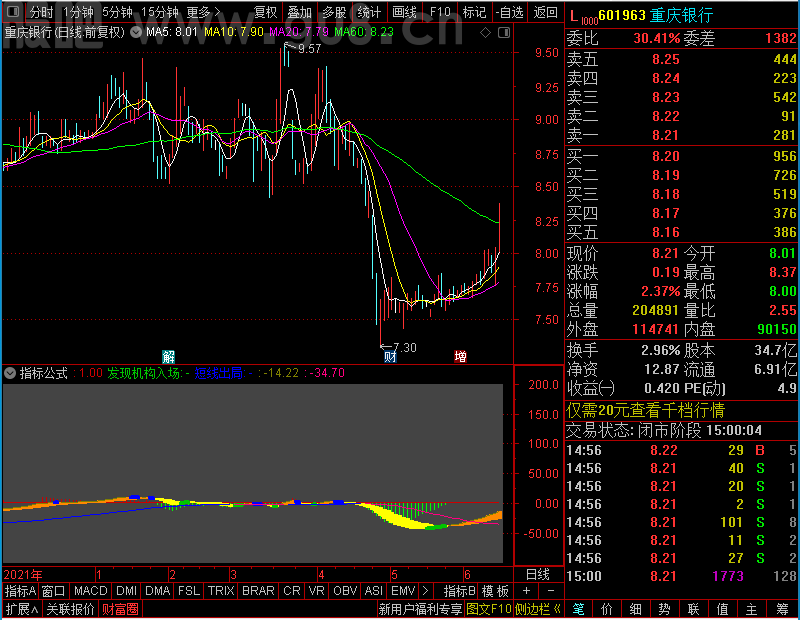Switch indicator to TRIX
800x620 pixels.
pyautogui.click(x=220, y=591)
